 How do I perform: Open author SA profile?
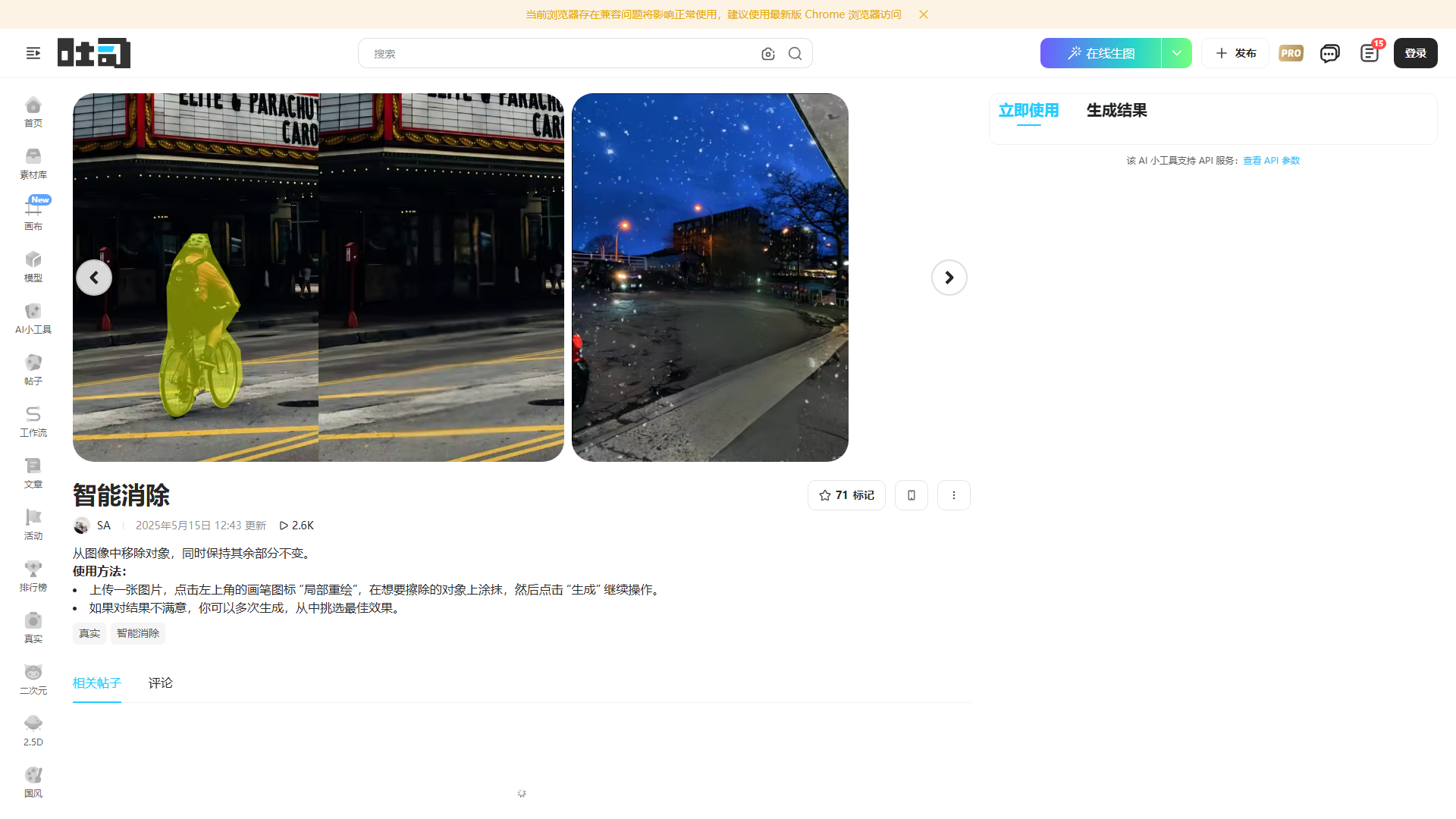pyautogui.click(x=93, y=526)
